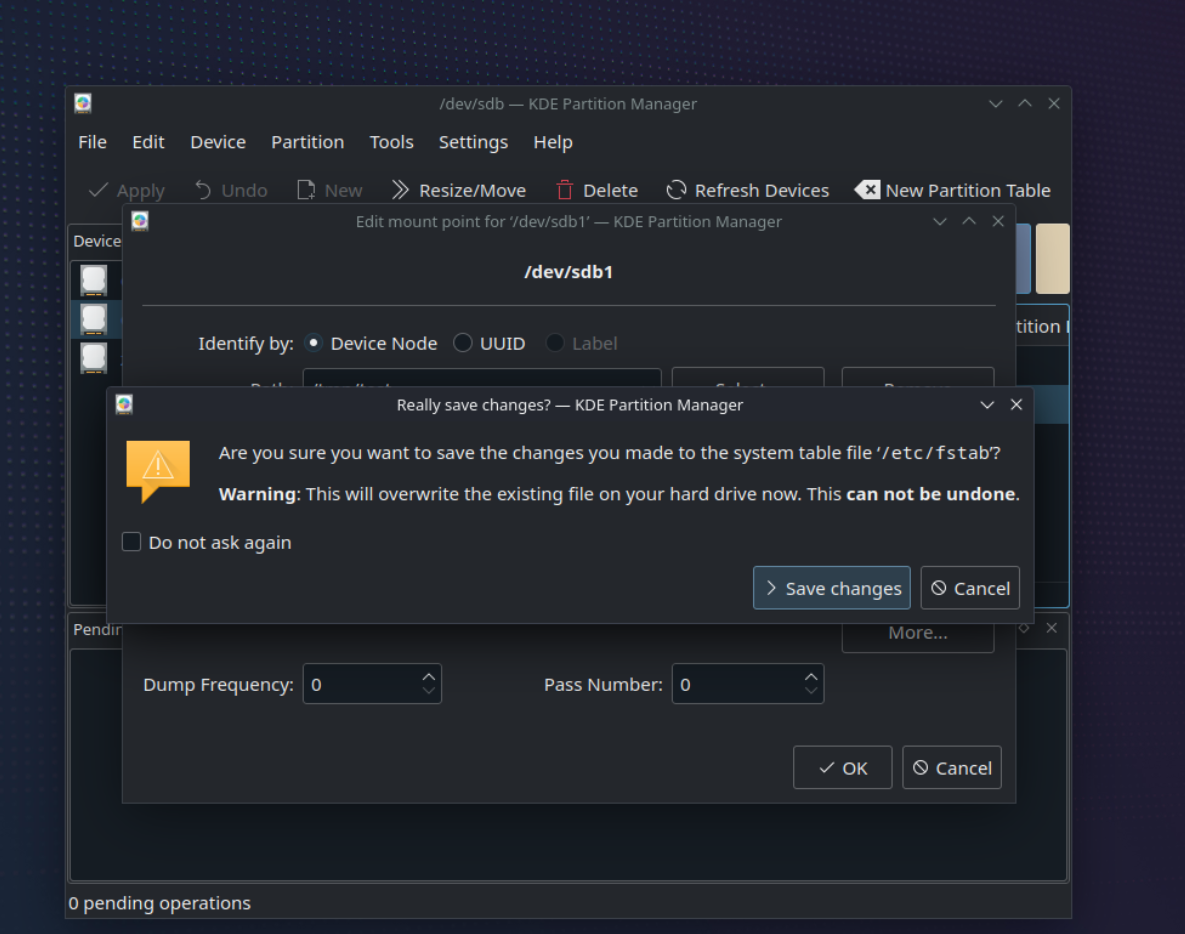The image size is (1185, 934).
Task: Decrease the Dump Frequency value
Action: tap(429, 691)
